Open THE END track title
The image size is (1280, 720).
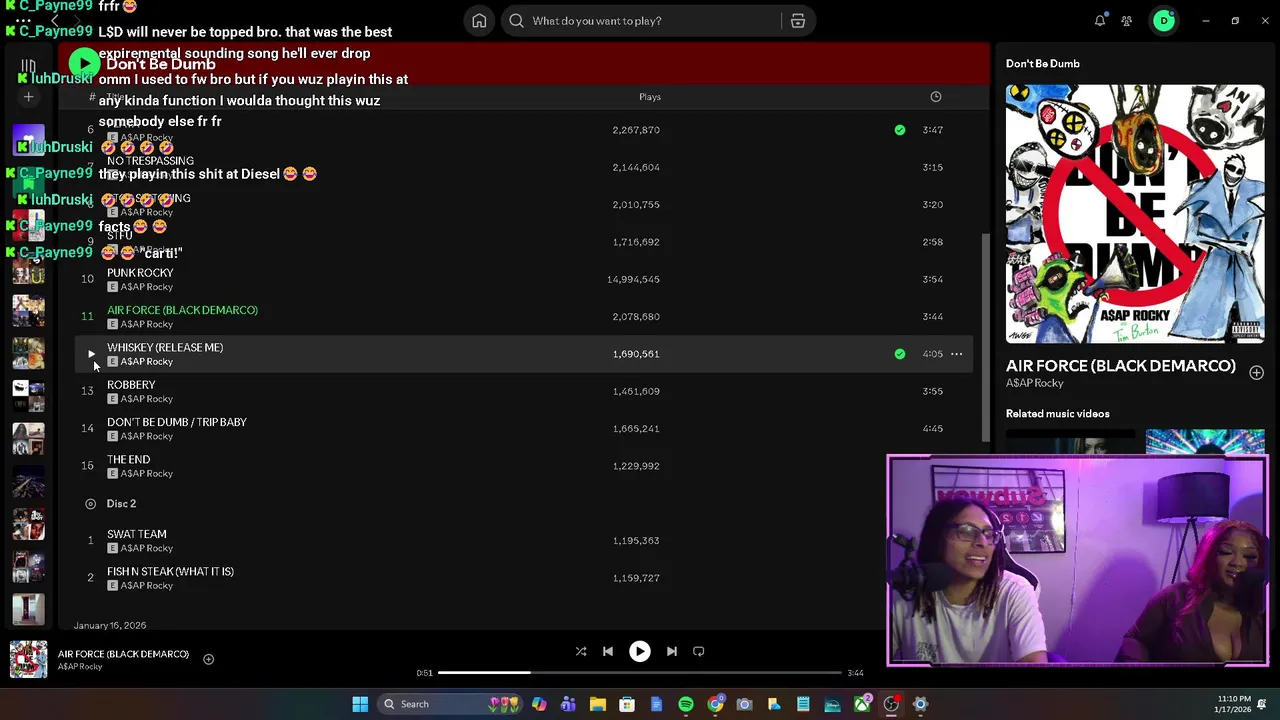tap(128, 460)
